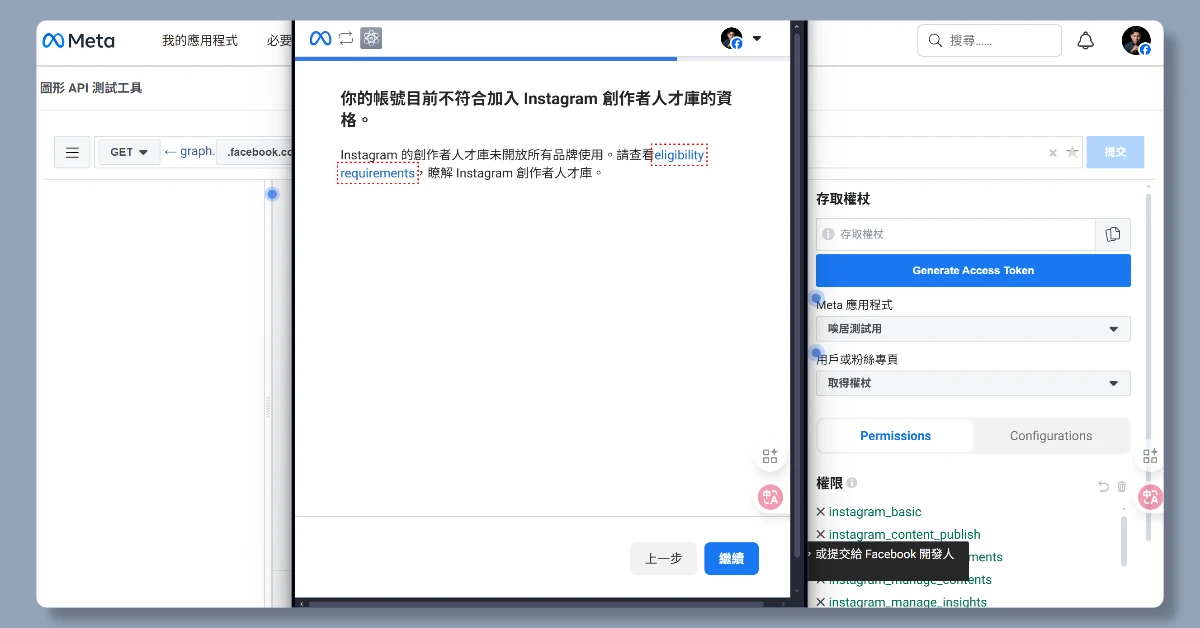Click the info icon in the 存取權杖 field
The width and height of the screenshot is (1200, 628).
828,234
